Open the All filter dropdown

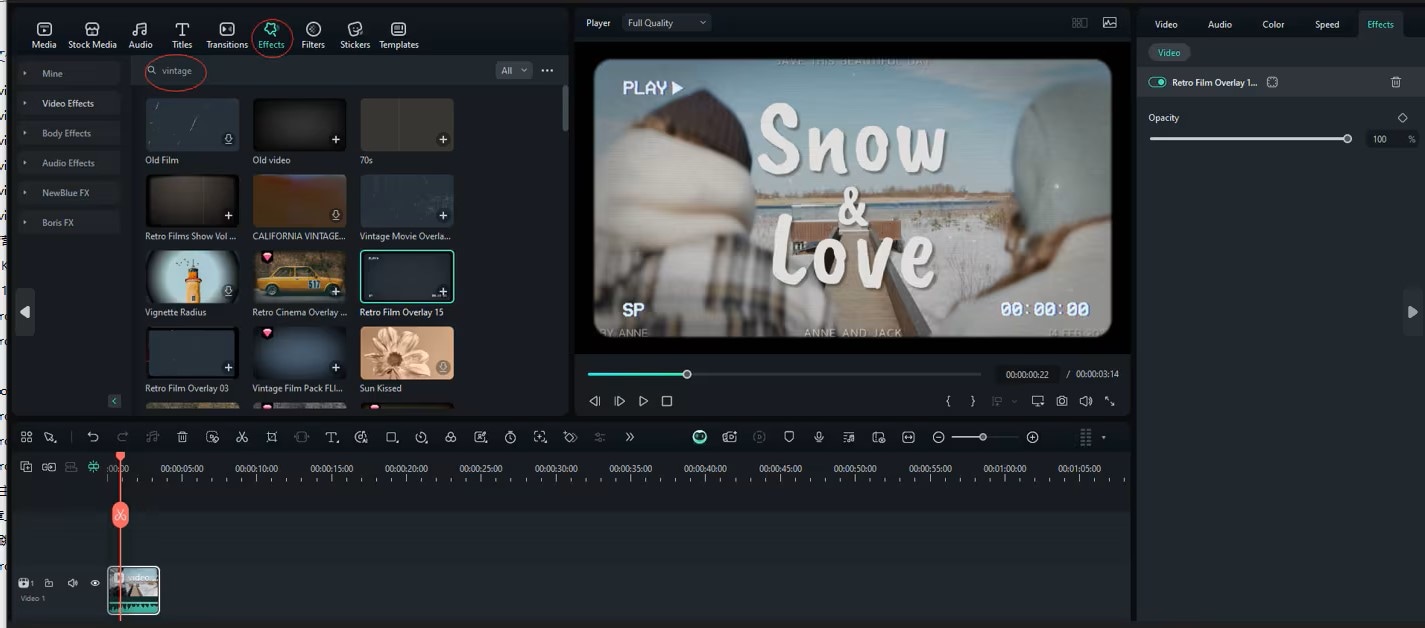pos(514,71)
